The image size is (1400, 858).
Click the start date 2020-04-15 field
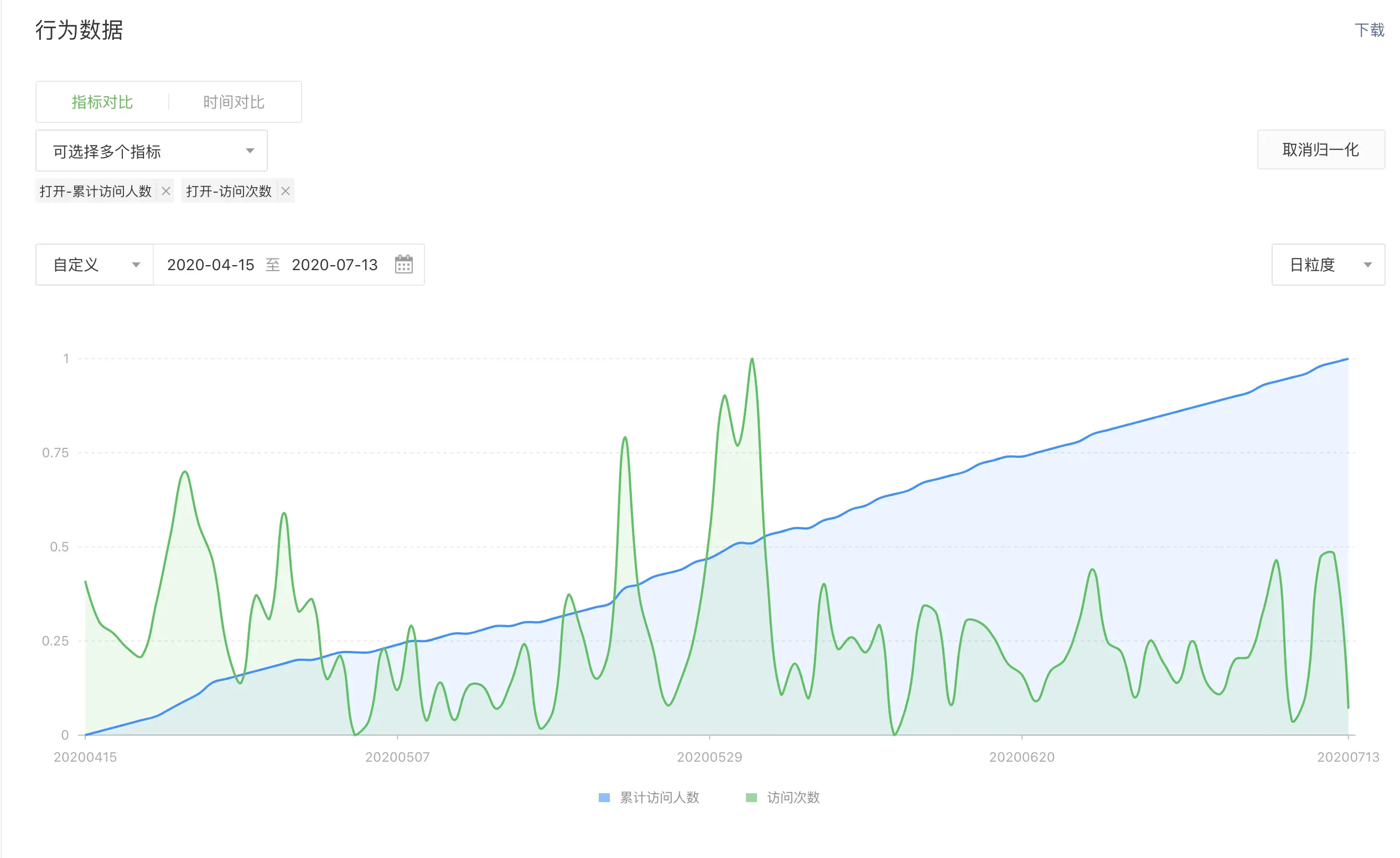click(x=210, y=265)
